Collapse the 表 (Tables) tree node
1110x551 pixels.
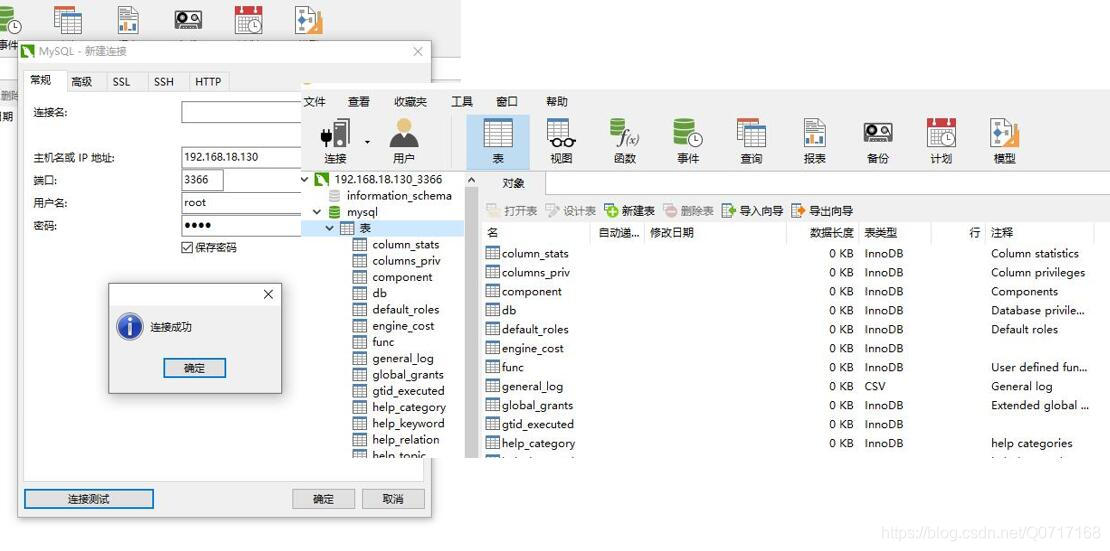coord(330,228)
